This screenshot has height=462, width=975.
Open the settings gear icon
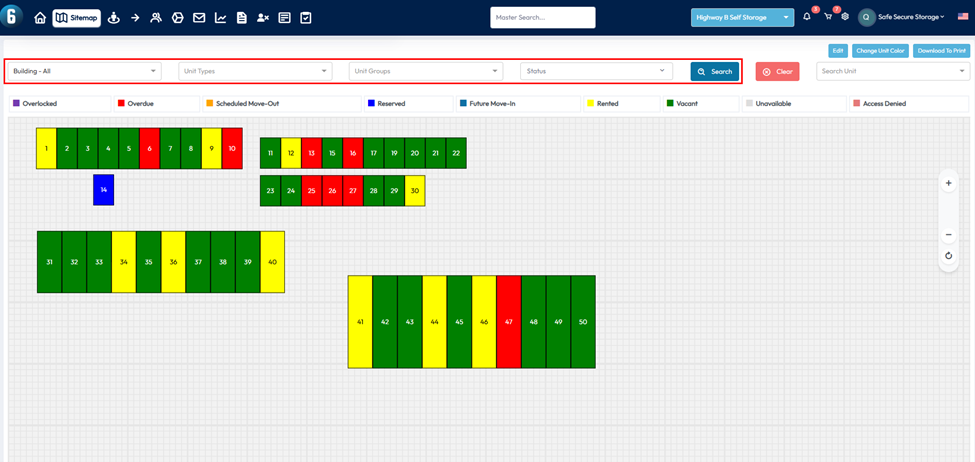(x=845, y=17)
